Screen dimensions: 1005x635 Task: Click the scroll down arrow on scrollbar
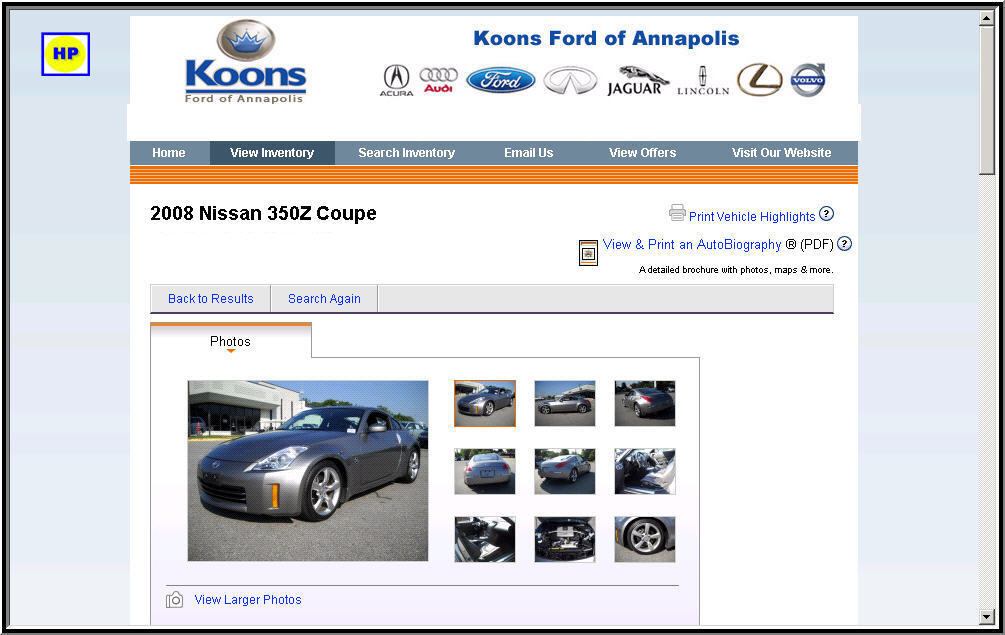point(987,617)
